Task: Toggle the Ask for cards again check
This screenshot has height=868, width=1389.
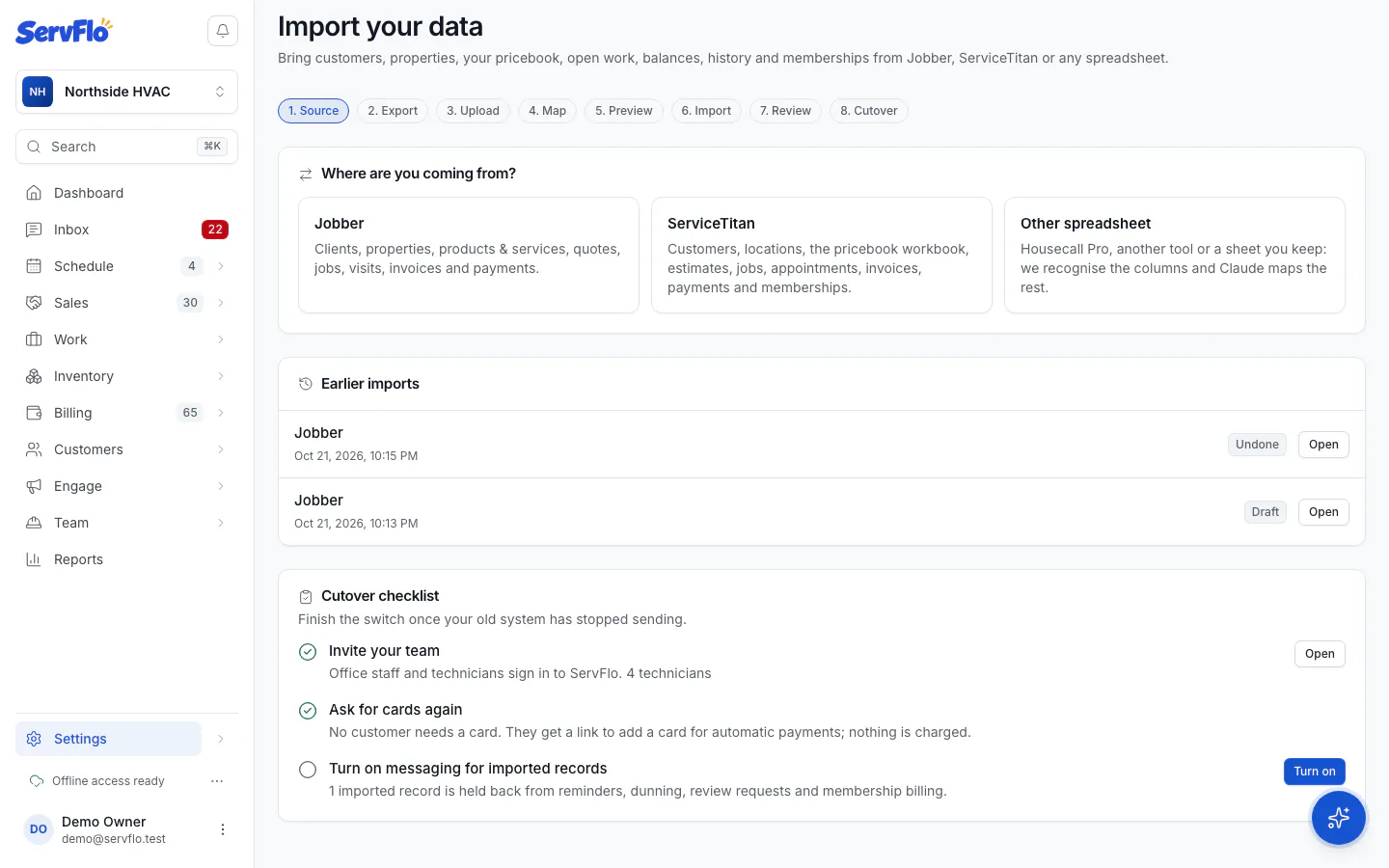Action: (x=308, y=711)
